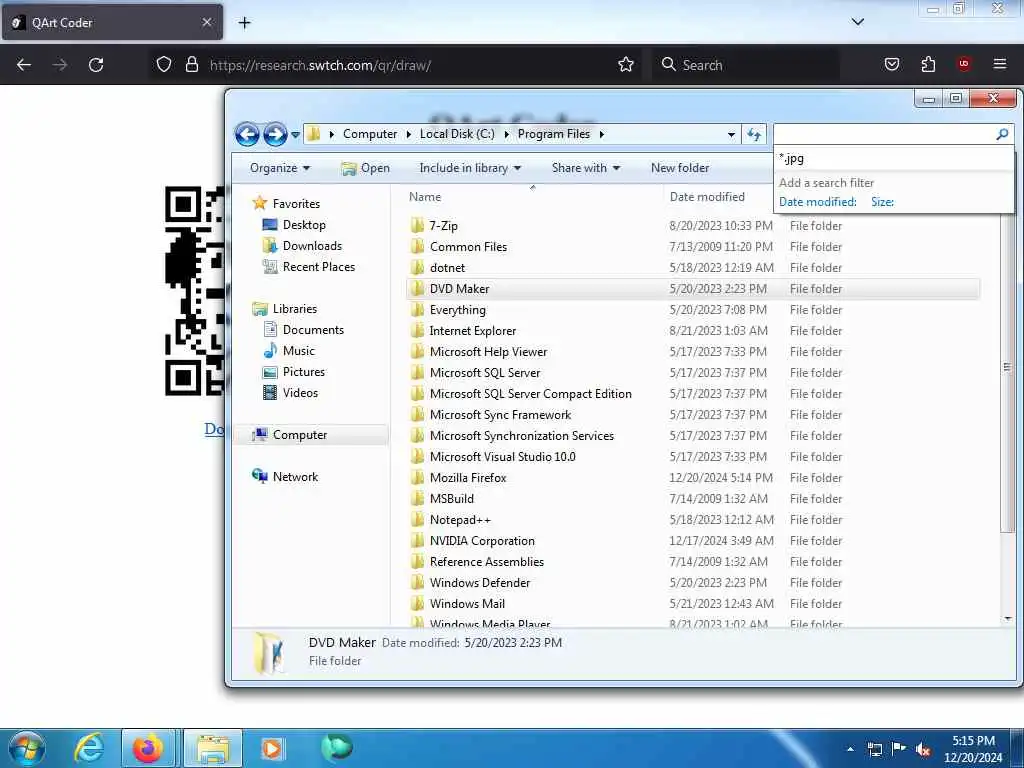Open Firefox extensions puzzle icon
Screen dimensions: 1024x768
pos(928,64)
